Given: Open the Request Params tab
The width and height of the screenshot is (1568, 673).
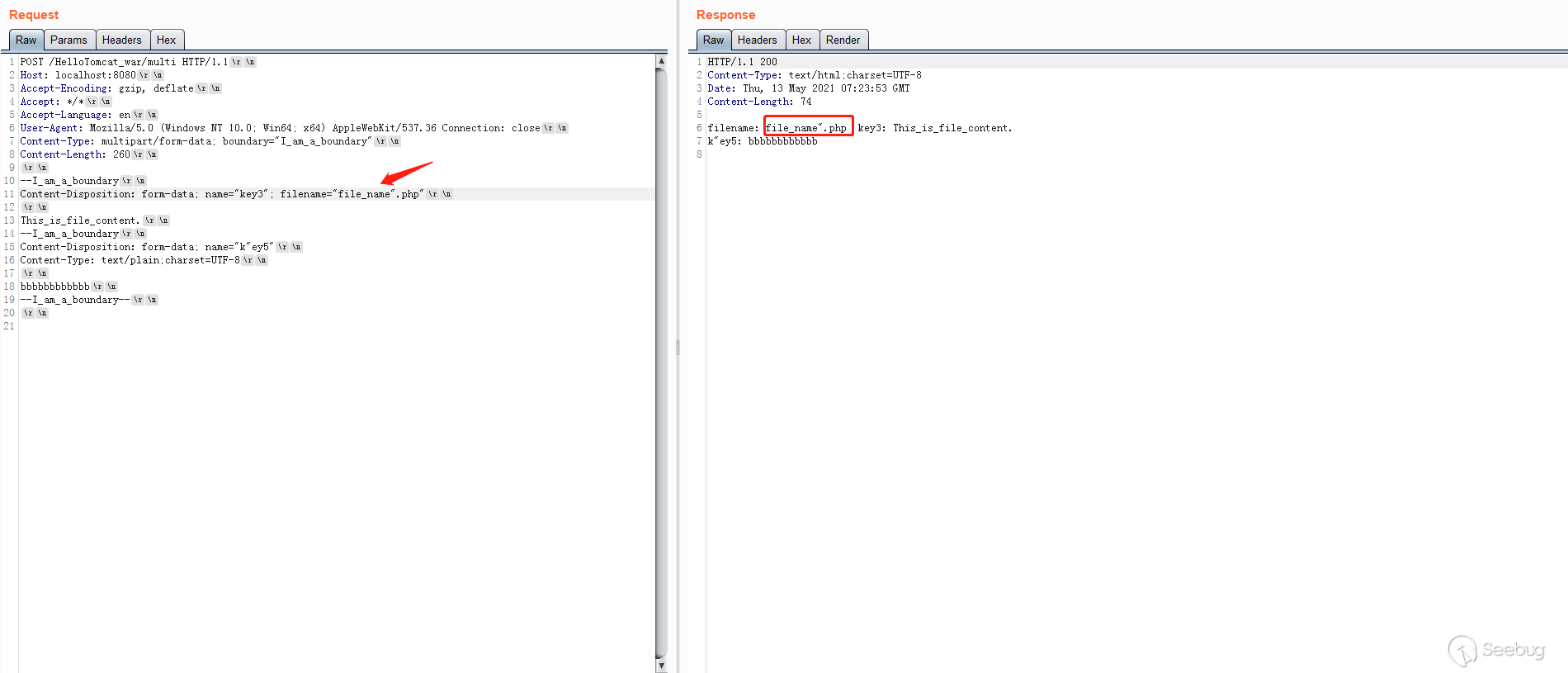Looking at the screenshot, I should point(68,40).
